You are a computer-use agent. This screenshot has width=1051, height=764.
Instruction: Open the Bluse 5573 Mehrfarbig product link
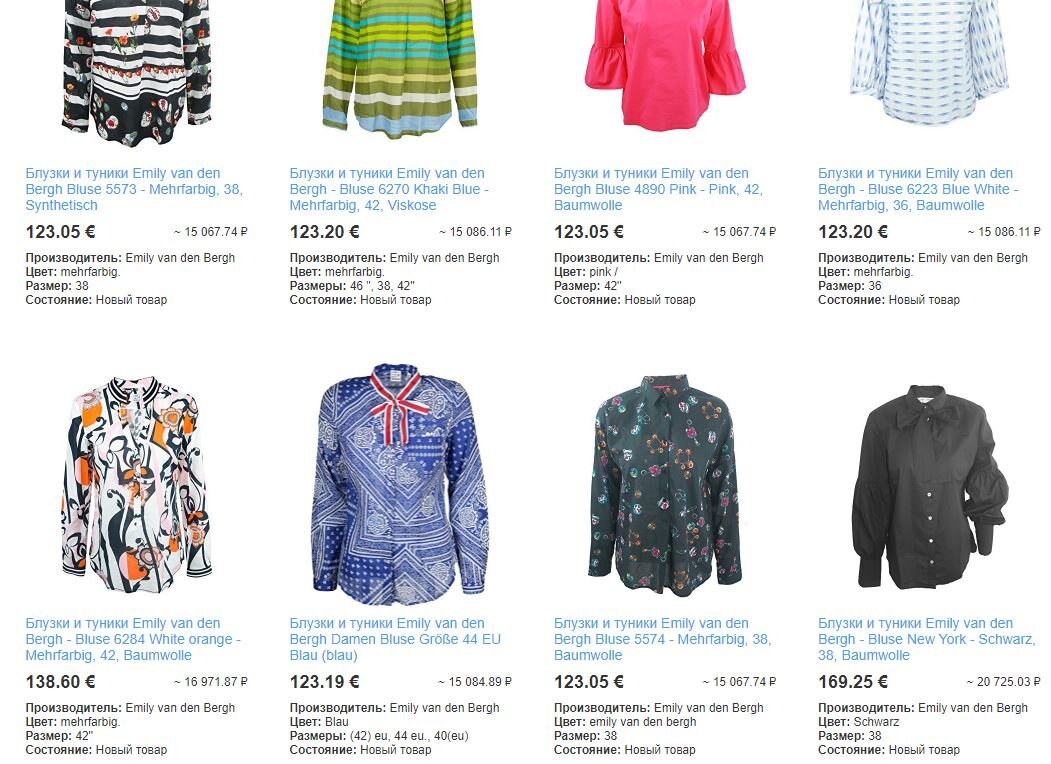pyautogui.click(x=134, y=189)
